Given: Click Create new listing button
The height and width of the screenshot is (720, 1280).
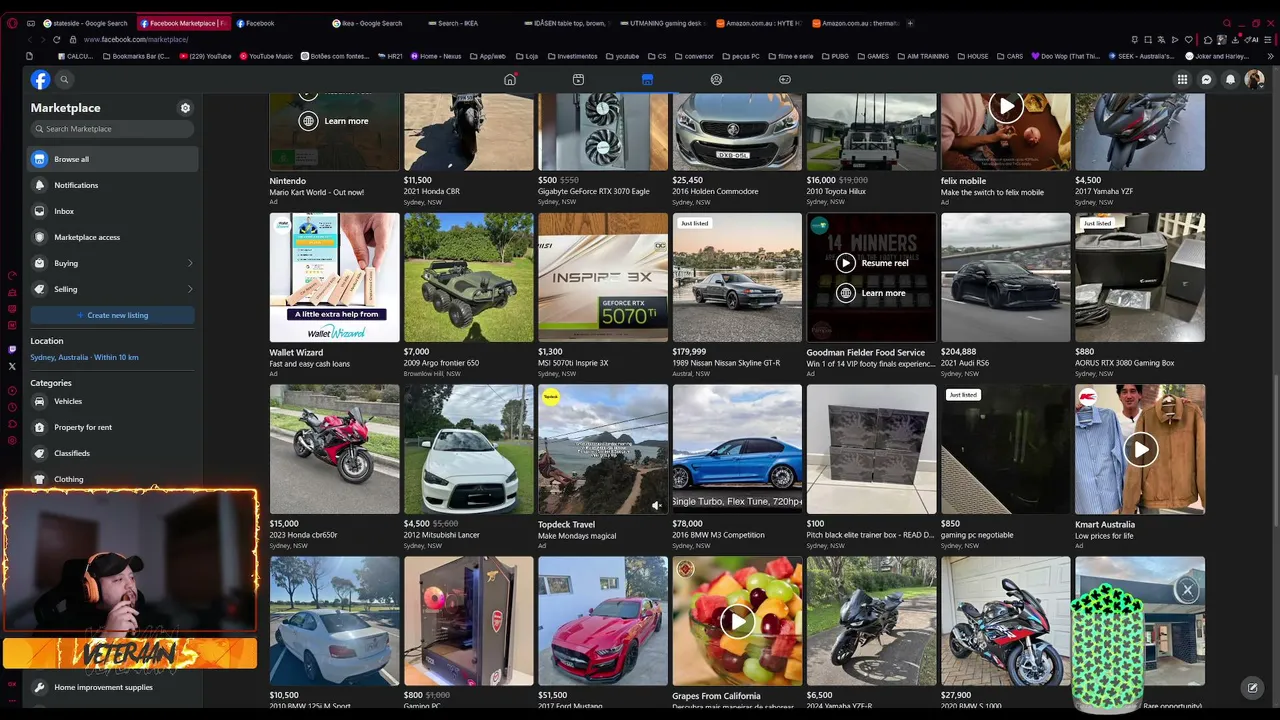Looking at the screenshot, I should (113, 315).
